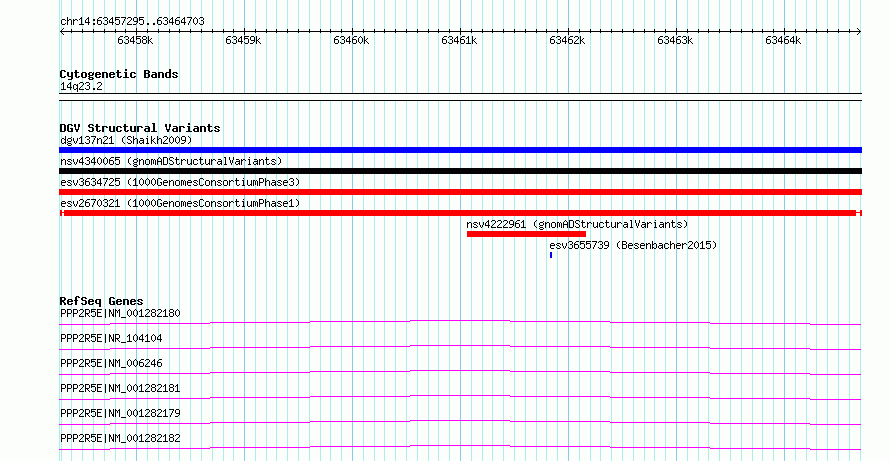Click the red esv3634725 variant bar

460,192
